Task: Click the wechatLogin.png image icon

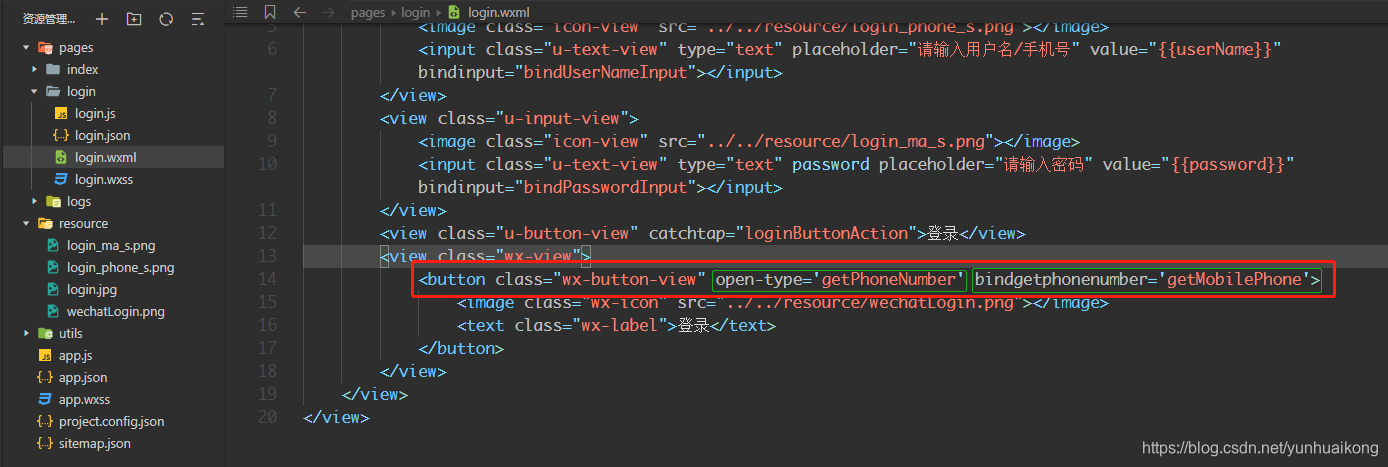Action: coord(53,311)
